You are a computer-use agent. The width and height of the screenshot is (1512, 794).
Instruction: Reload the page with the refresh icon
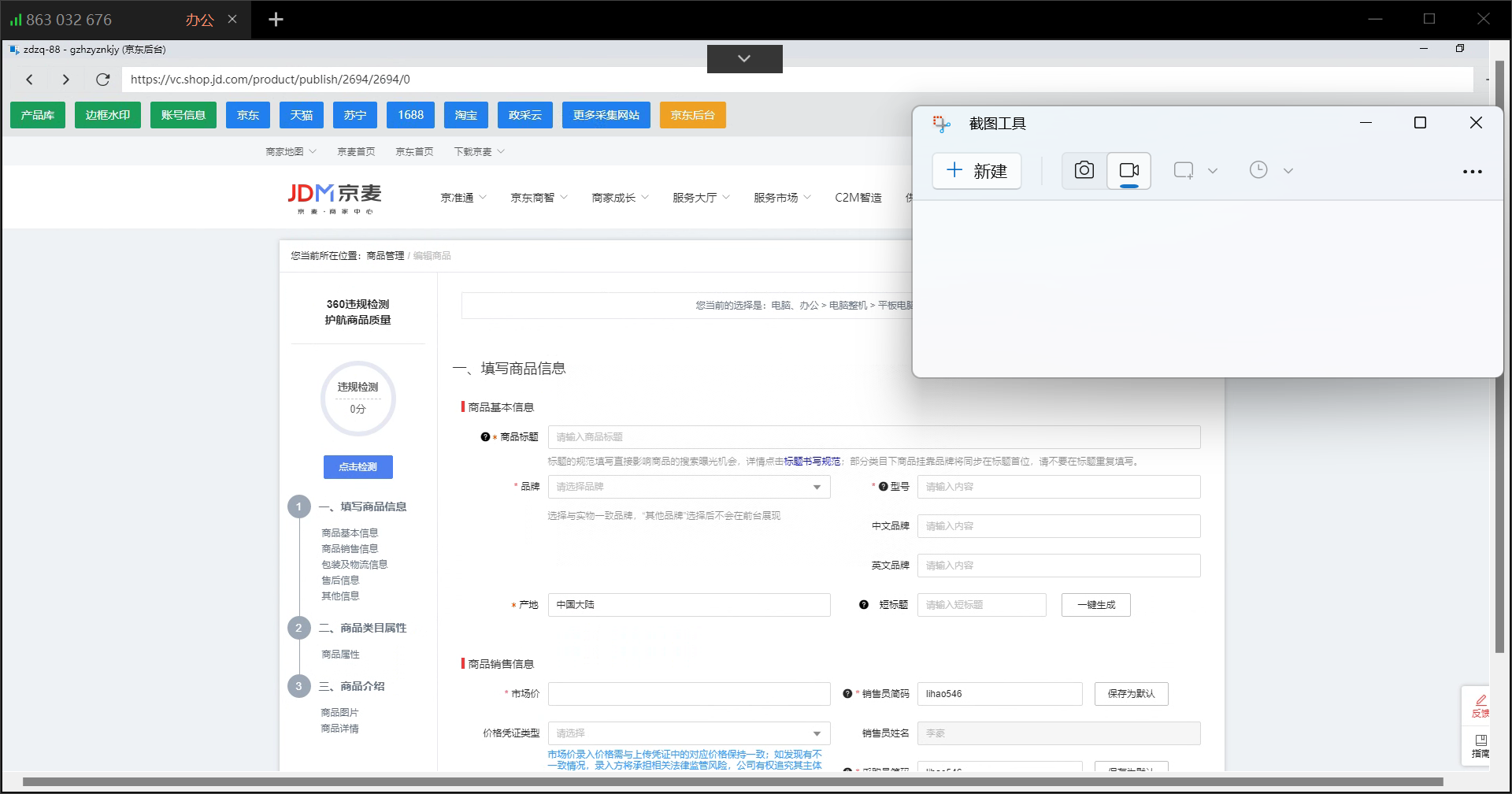(x=102, y=80)
